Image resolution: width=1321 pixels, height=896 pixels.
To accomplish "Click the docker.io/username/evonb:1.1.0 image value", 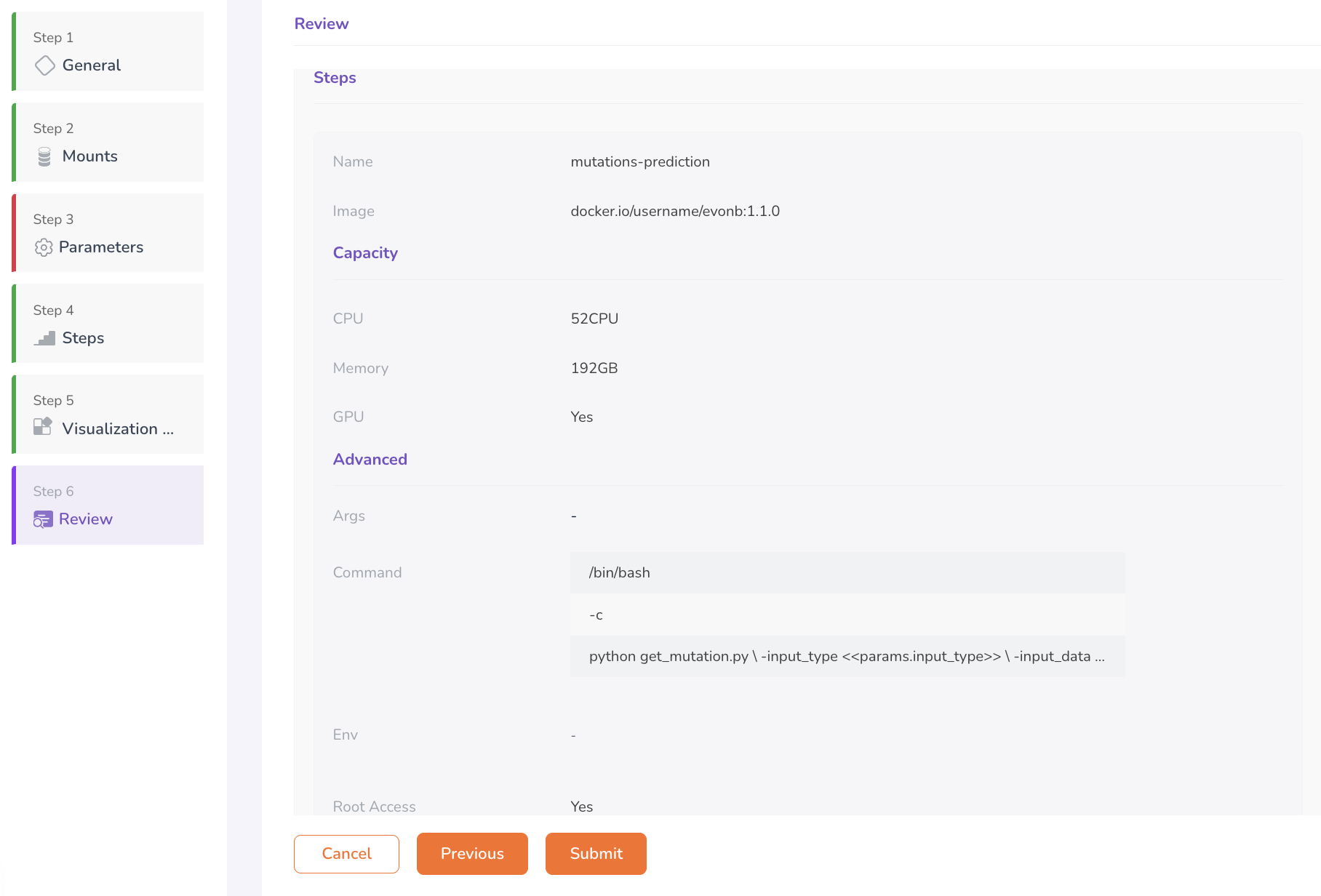I will (674, 212).
